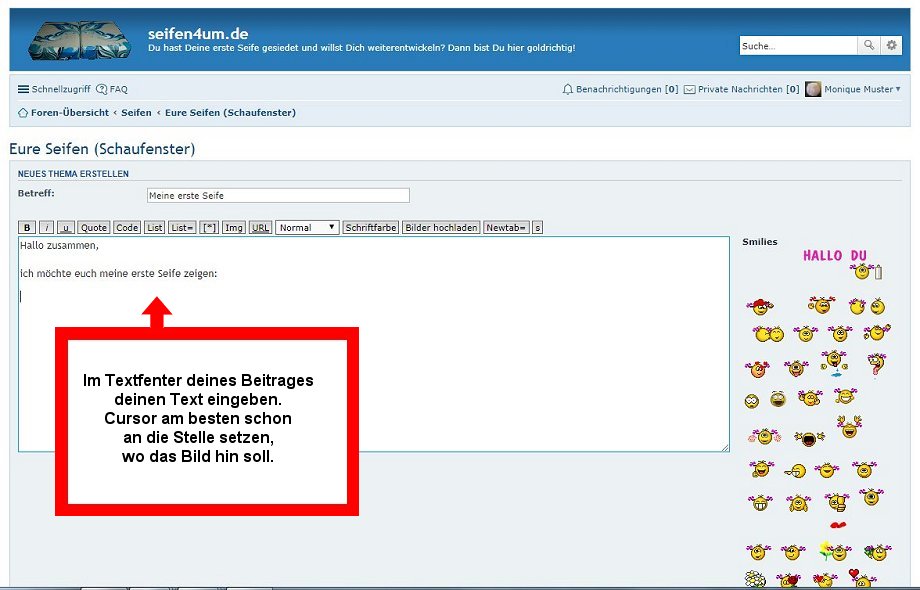Open Private Nachrichten via the envelope icon
This screenshot has width=920, height=590.
[689, 89]
